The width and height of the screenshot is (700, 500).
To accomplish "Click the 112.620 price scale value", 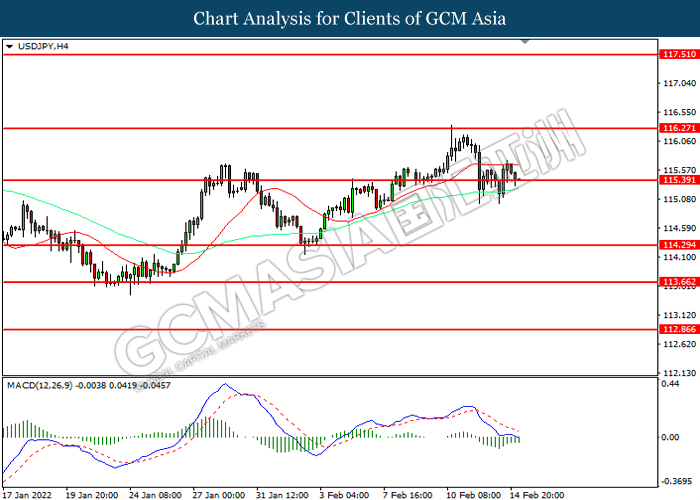I will click(679, 344).
